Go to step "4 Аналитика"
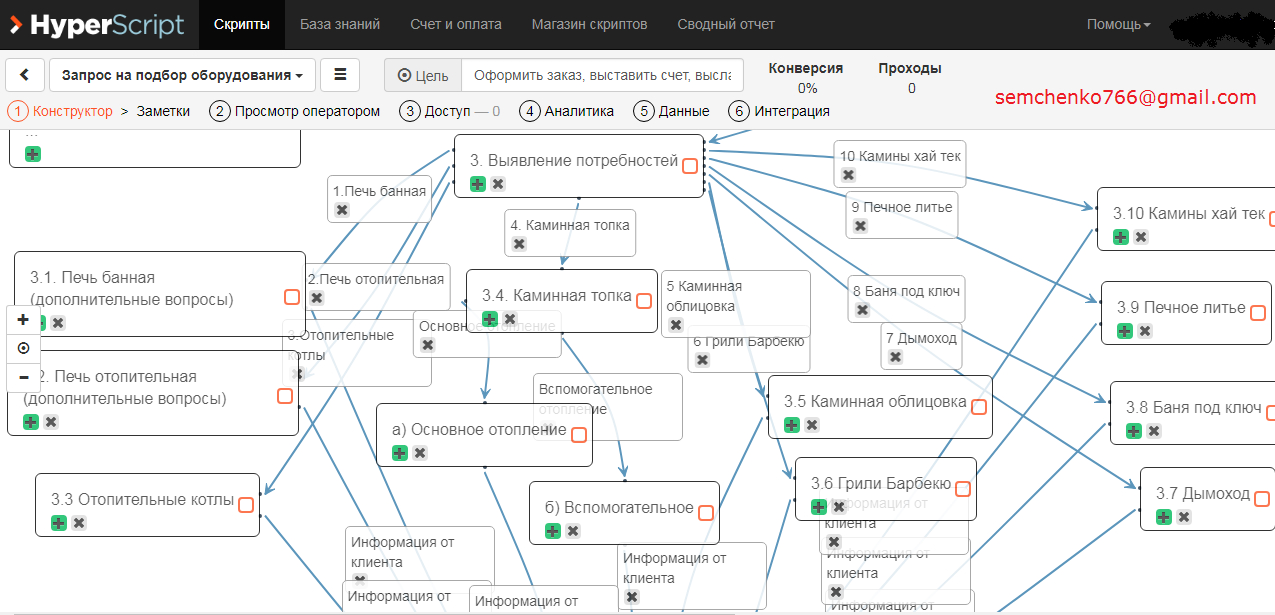This screenshot has height=615, width=1275. pyautogui.click(x=566, y=111)
